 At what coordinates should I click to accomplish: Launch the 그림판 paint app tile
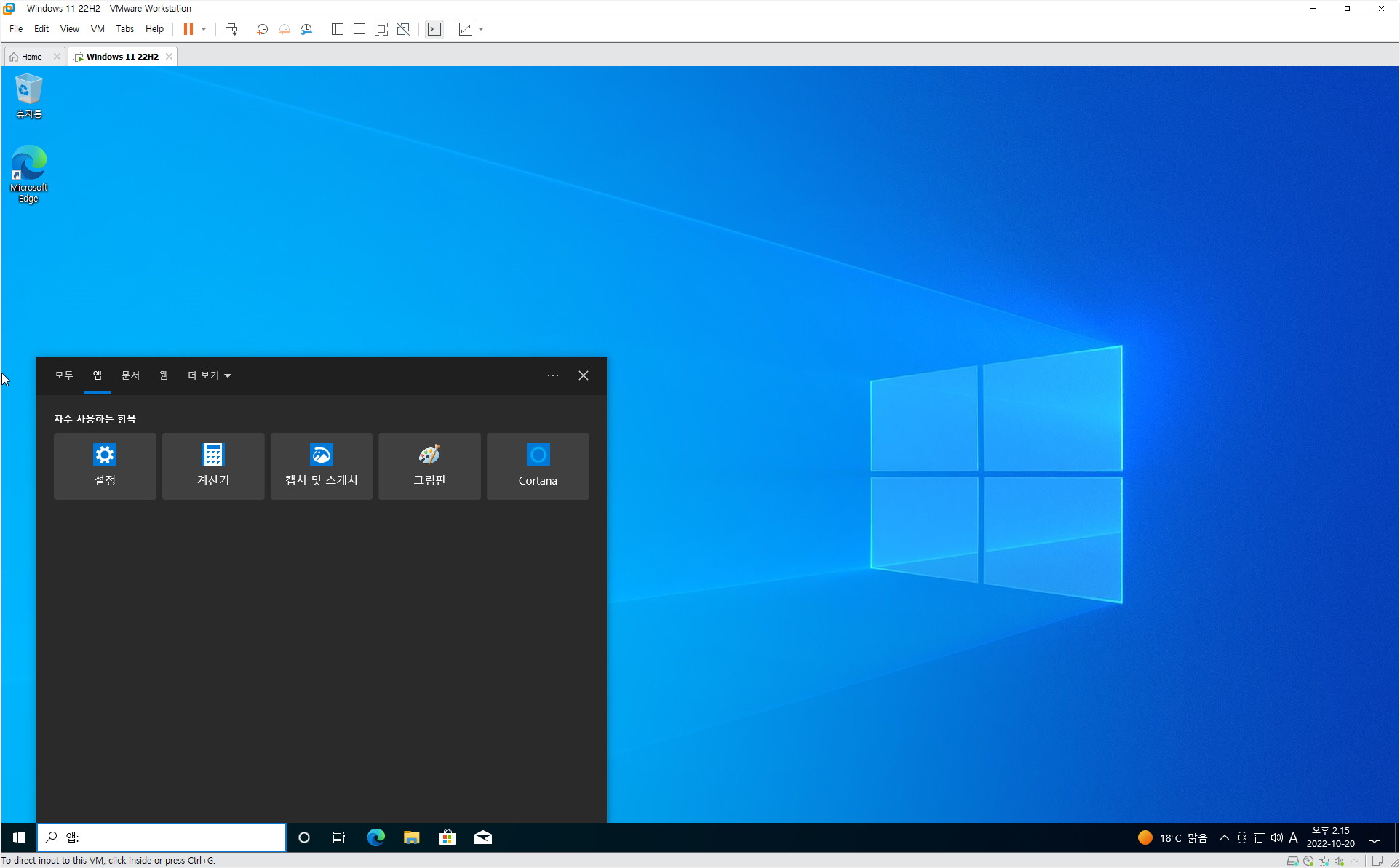(x=429, y=466)
